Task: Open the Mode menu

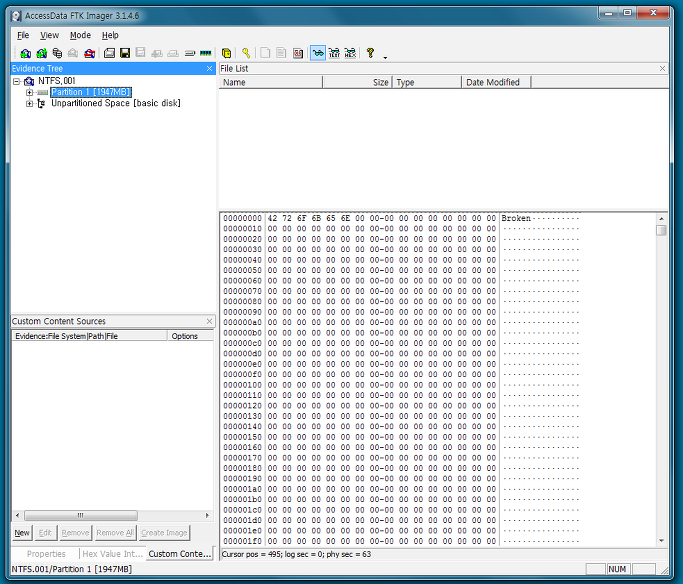Action: coord(81,35)
